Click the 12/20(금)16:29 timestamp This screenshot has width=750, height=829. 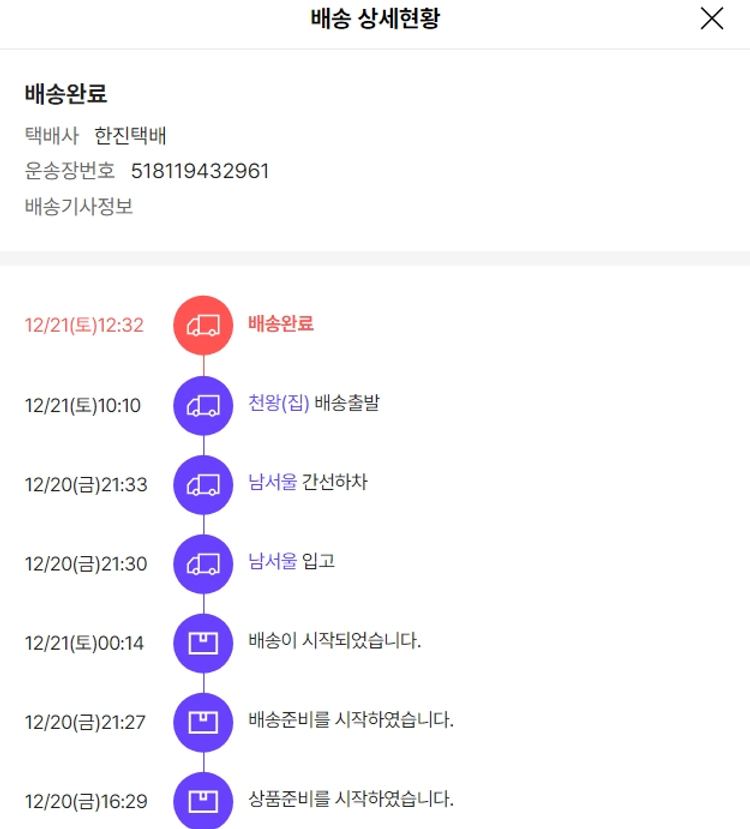tap(86, 801)
